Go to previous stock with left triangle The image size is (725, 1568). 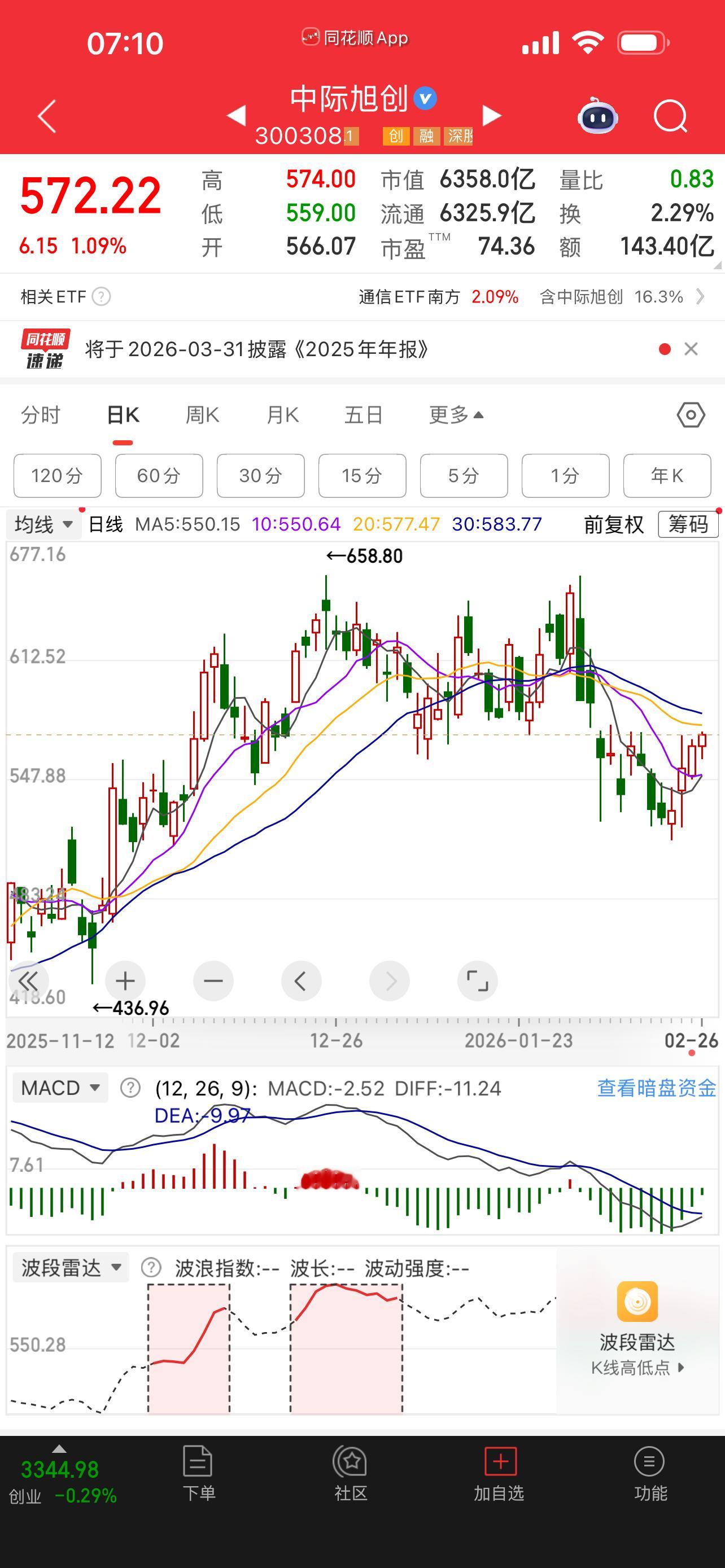click(x=236, y=115)
